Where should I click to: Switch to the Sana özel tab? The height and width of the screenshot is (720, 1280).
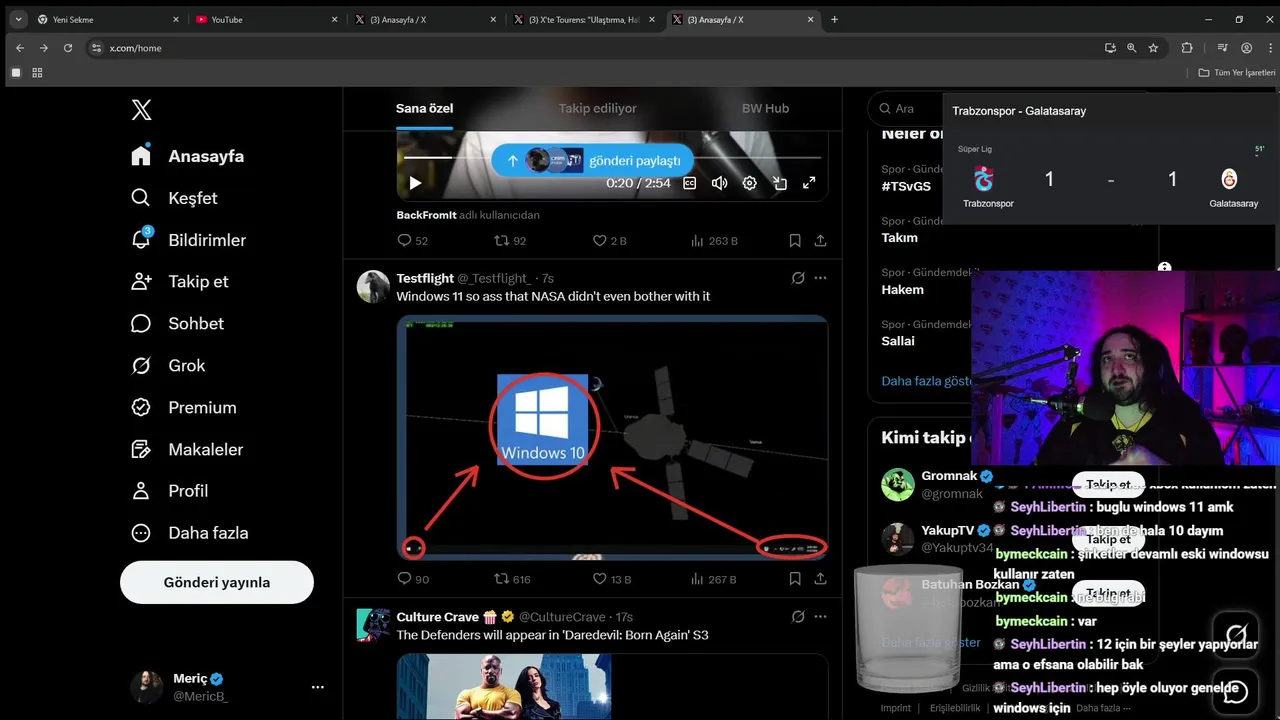coord(424,108)
